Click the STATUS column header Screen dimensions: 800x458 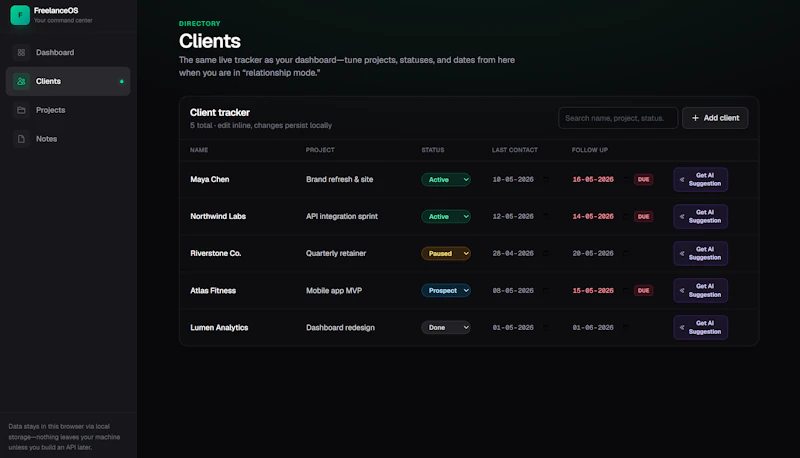click(x=433, y=150)
